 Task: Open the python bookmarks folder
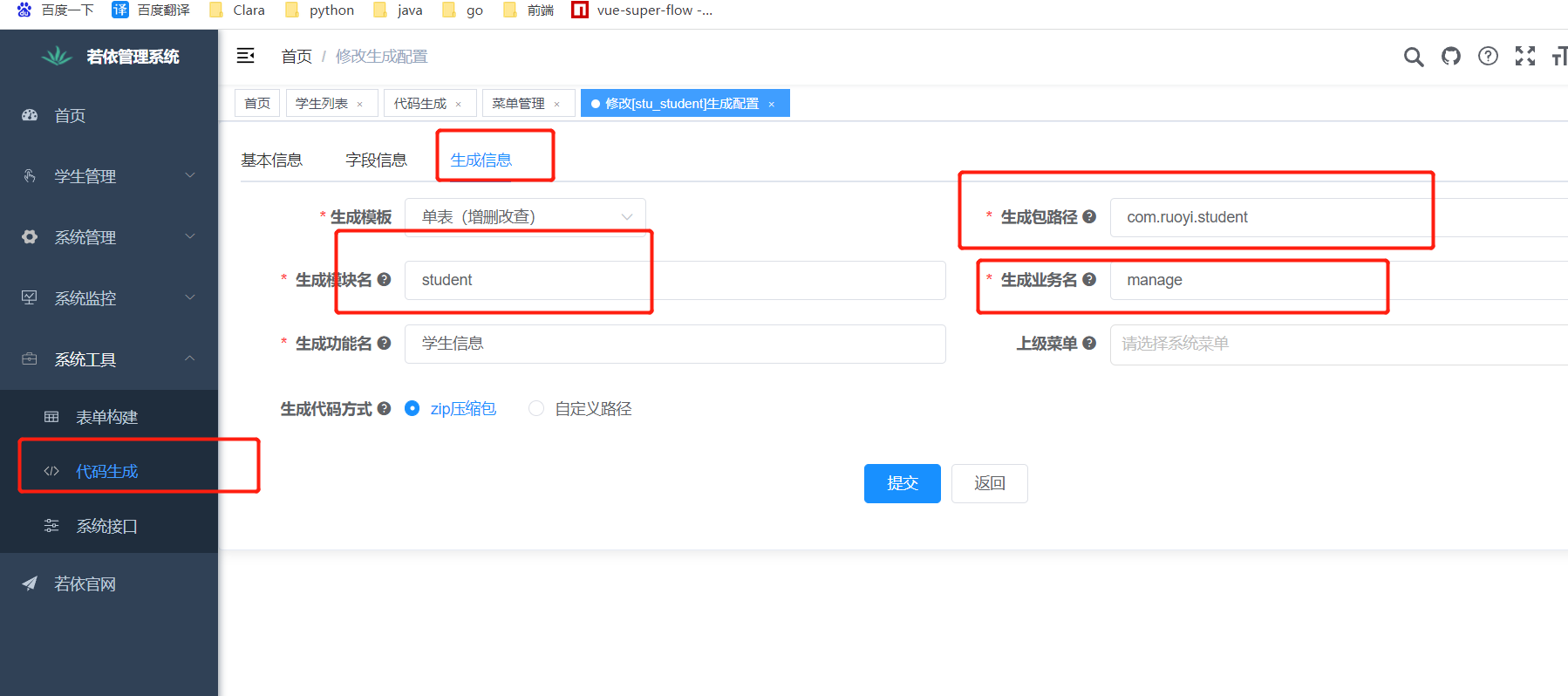pos(320,10)
